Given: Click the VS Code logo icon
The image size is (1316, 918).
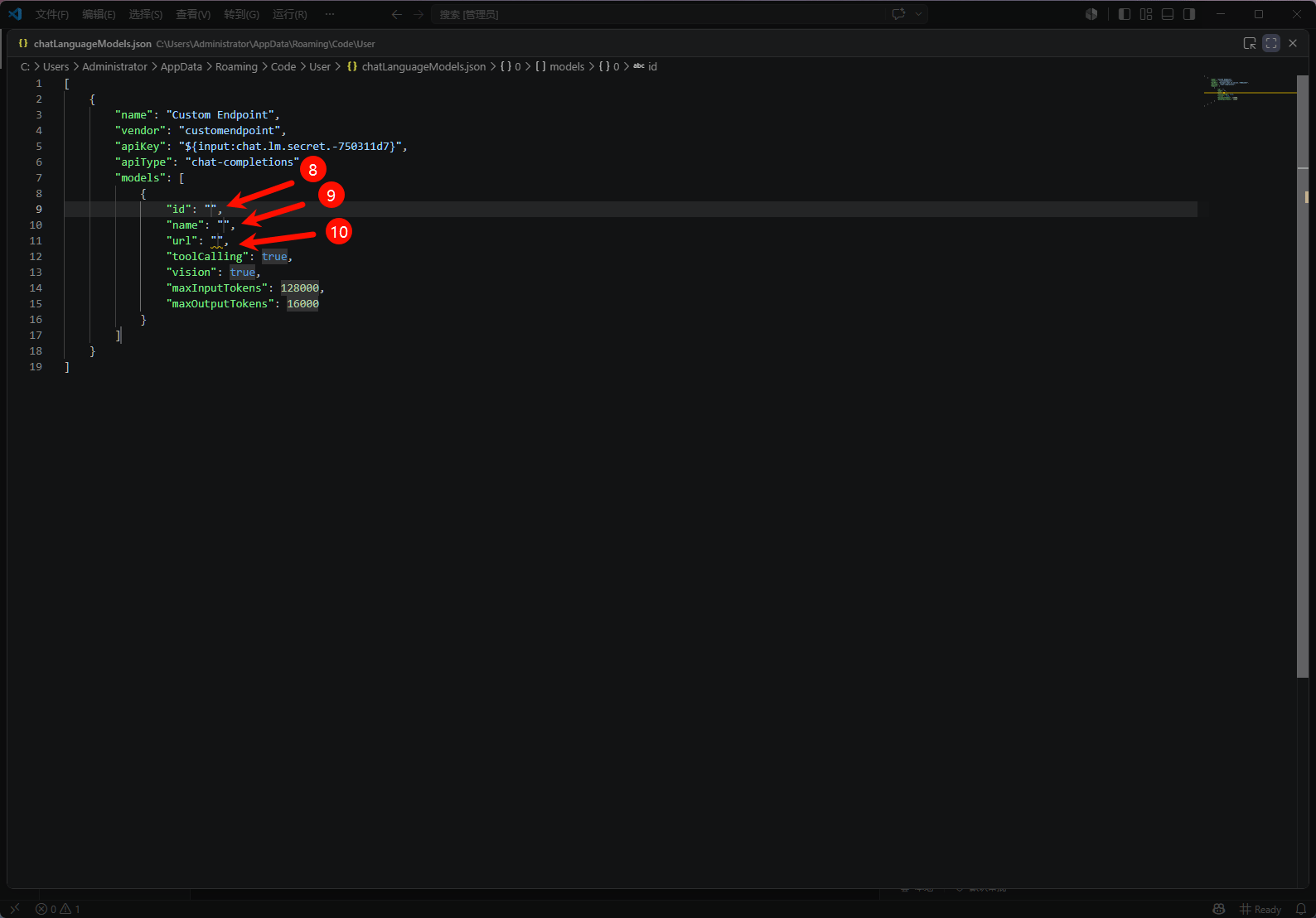Looking at the screenshot, I should [15, 14].
